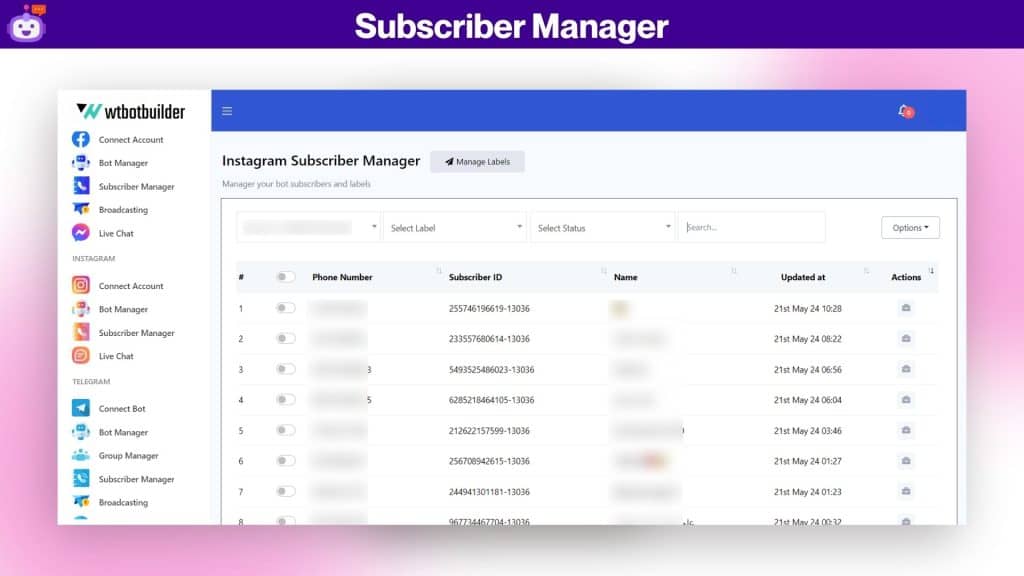Enable the toggle on subscriber row 1

[x=286, y=308]
